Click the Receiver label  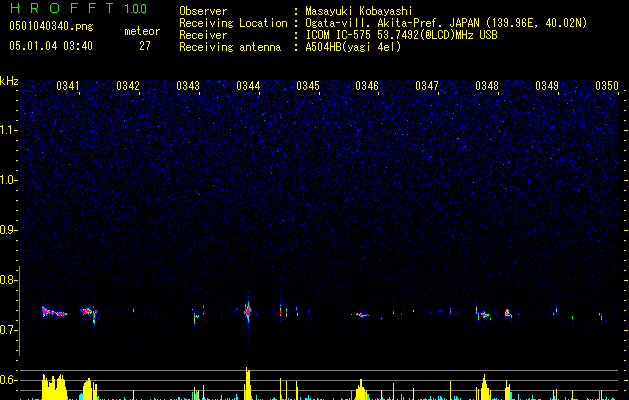pos(203,35)
